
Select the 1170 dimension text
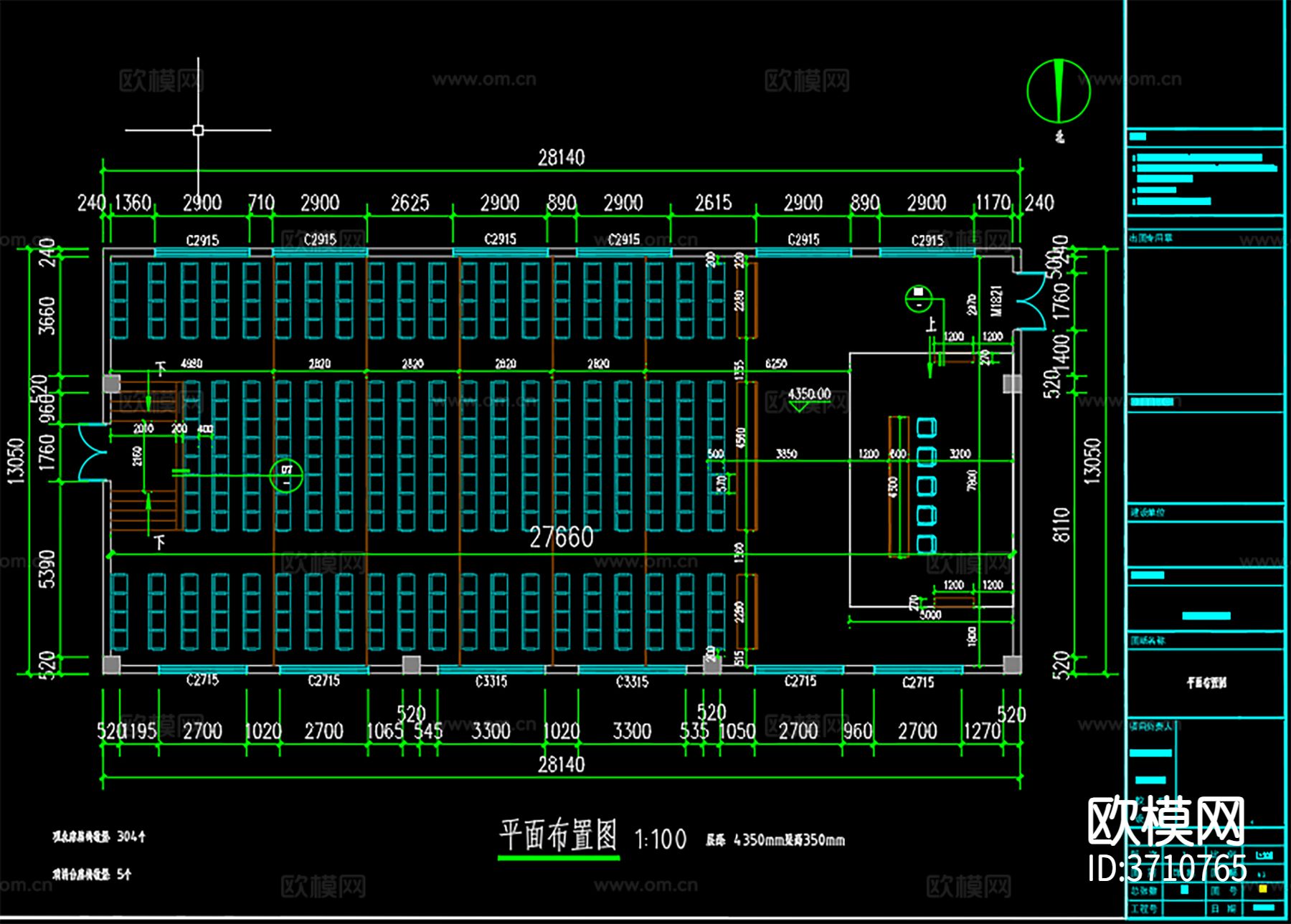(993, 203)
